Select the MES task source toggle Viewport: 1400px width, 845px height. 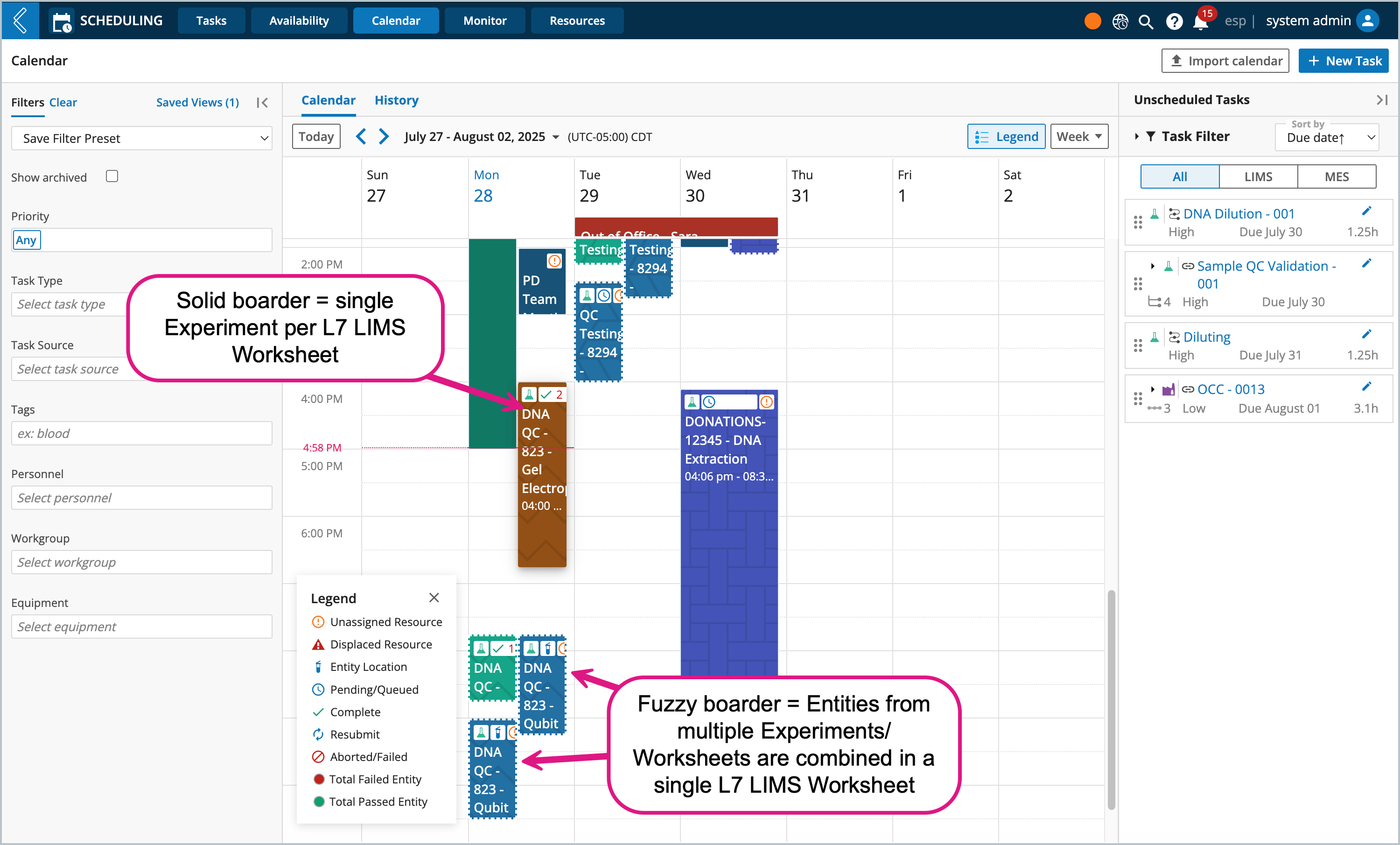pyautogui.click(x=1337, y=177)
